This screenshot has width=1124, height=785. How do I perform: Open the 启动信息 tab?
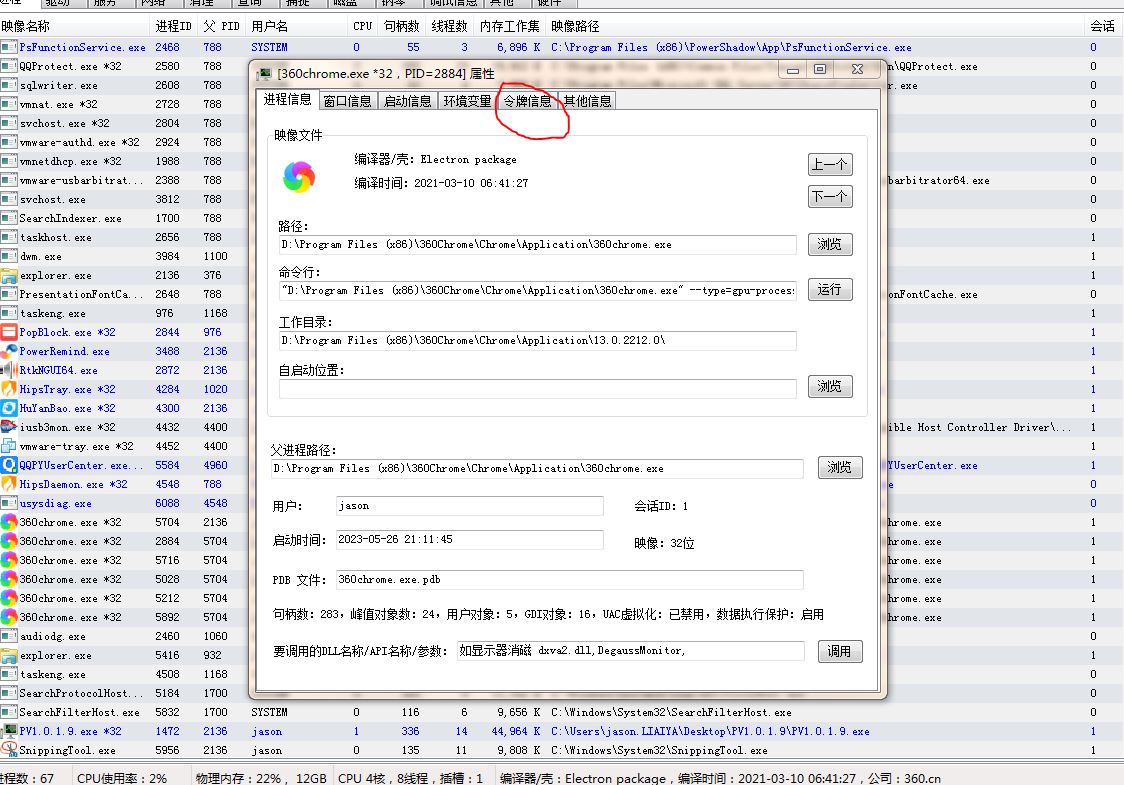pyautogui.click(x=407, y=101)
